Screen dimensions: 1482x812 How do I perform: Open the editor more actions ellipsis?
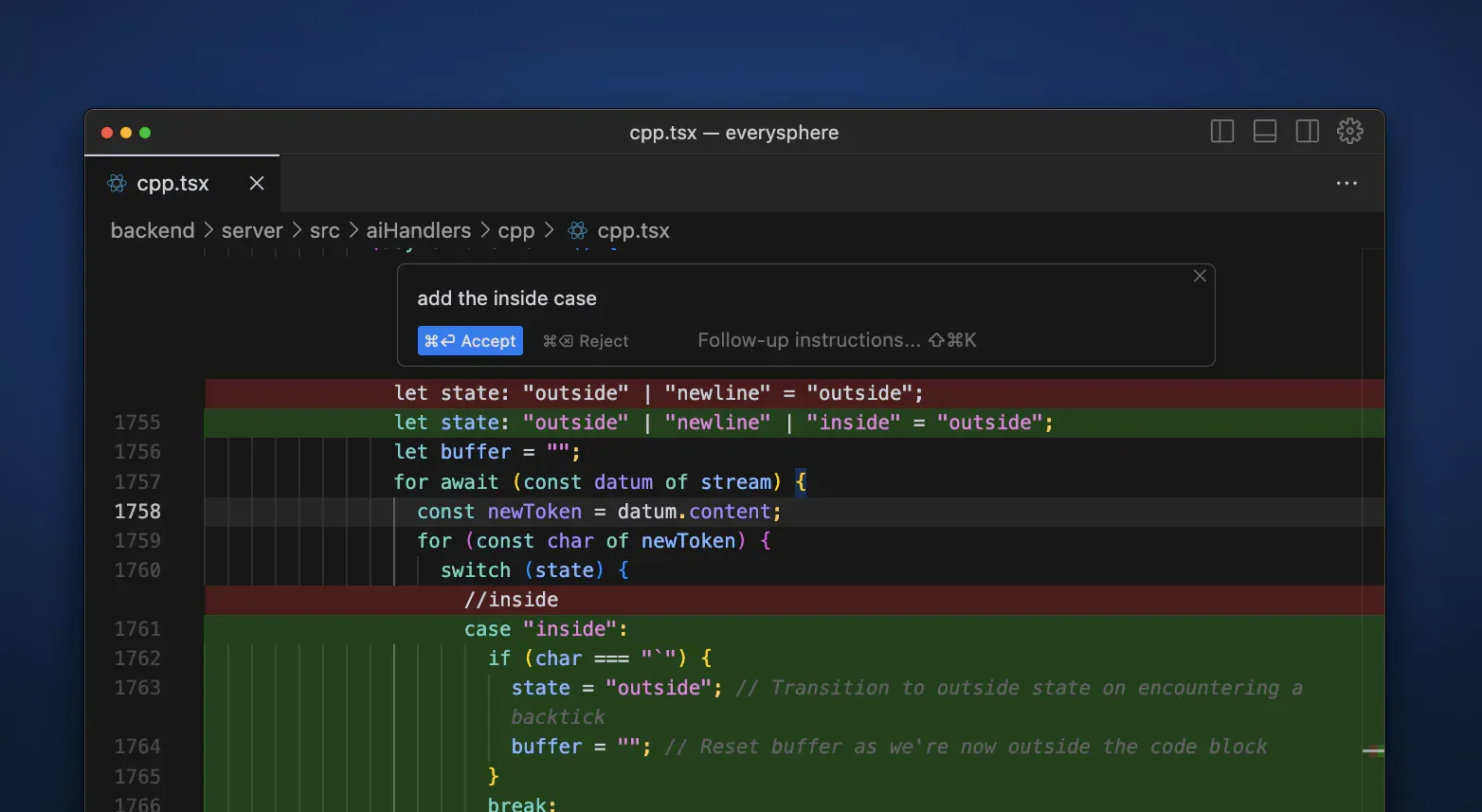point(1346,184)
